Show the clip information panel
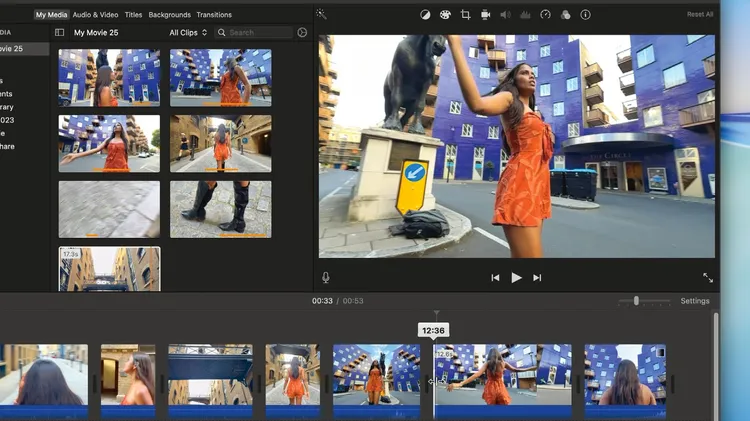Screen dimensions: 750x421 click(x=585, y=15)
